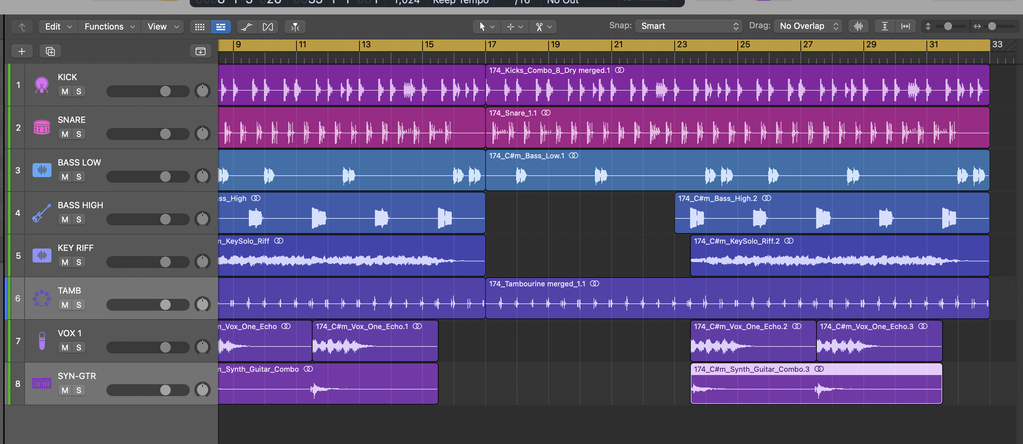Screen dimensions: 1023x444
Task: Select the 174_C#m_KeySolo_Riff.2 region
Action: [840, 256]
